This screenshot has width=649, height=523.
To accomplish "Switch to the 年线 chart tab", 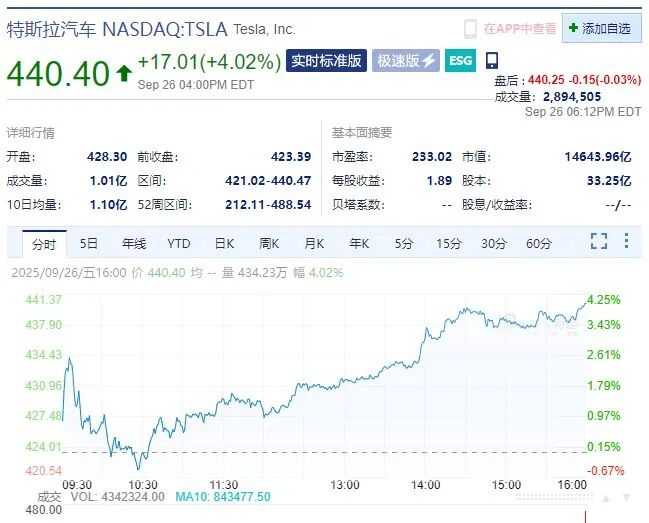I will click(134, 243).
